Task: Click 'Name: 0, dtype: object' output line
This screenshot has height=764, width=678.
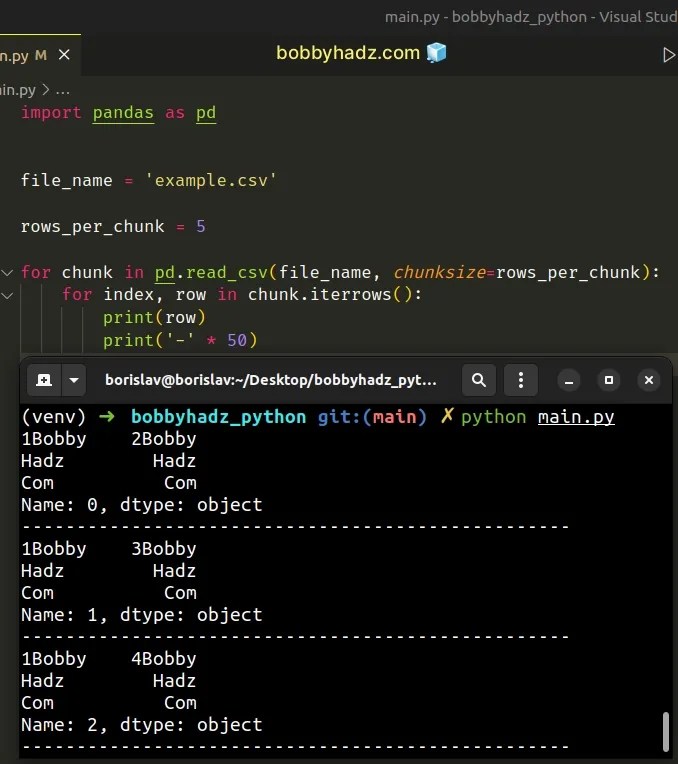Action: point(141,505)
